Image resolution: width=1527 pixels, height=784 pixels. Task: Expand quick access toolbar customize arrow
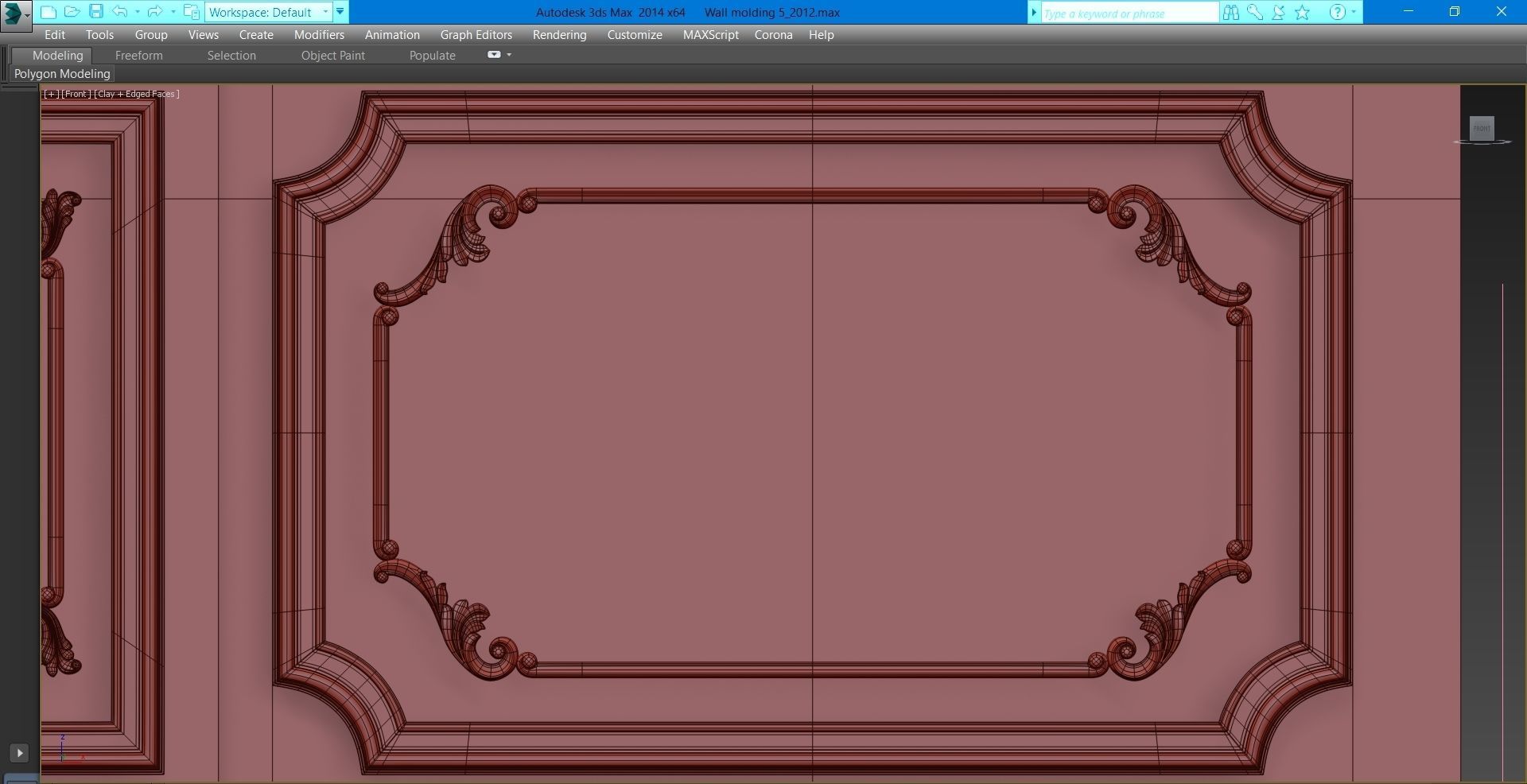pos(340,12)
